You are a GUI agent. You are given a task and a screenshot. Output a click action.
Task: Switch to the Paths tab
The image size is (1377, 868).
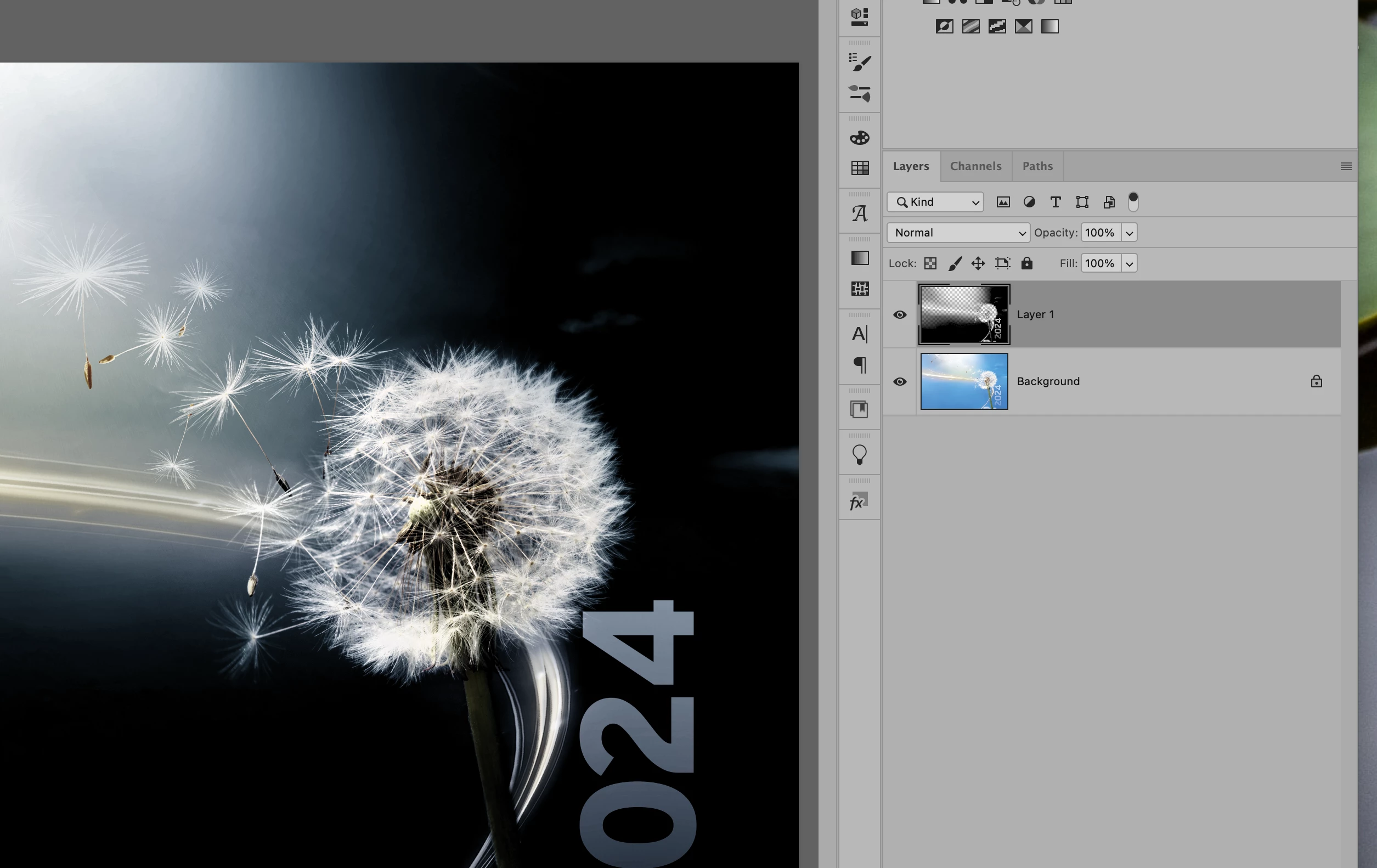pos(1037,166)
